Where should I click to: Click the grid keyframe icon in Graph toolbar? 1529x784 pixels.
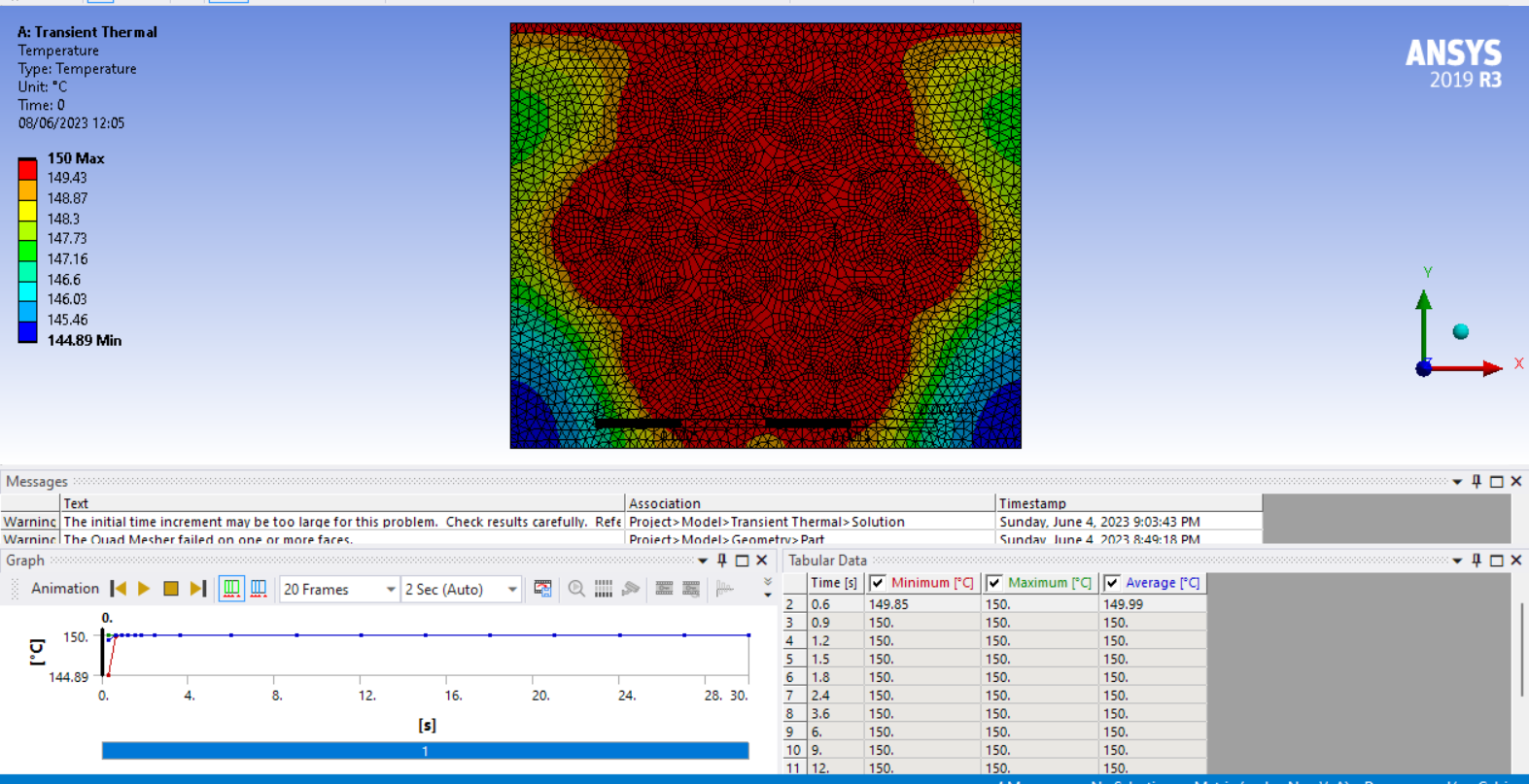click(x=604, y=589)
